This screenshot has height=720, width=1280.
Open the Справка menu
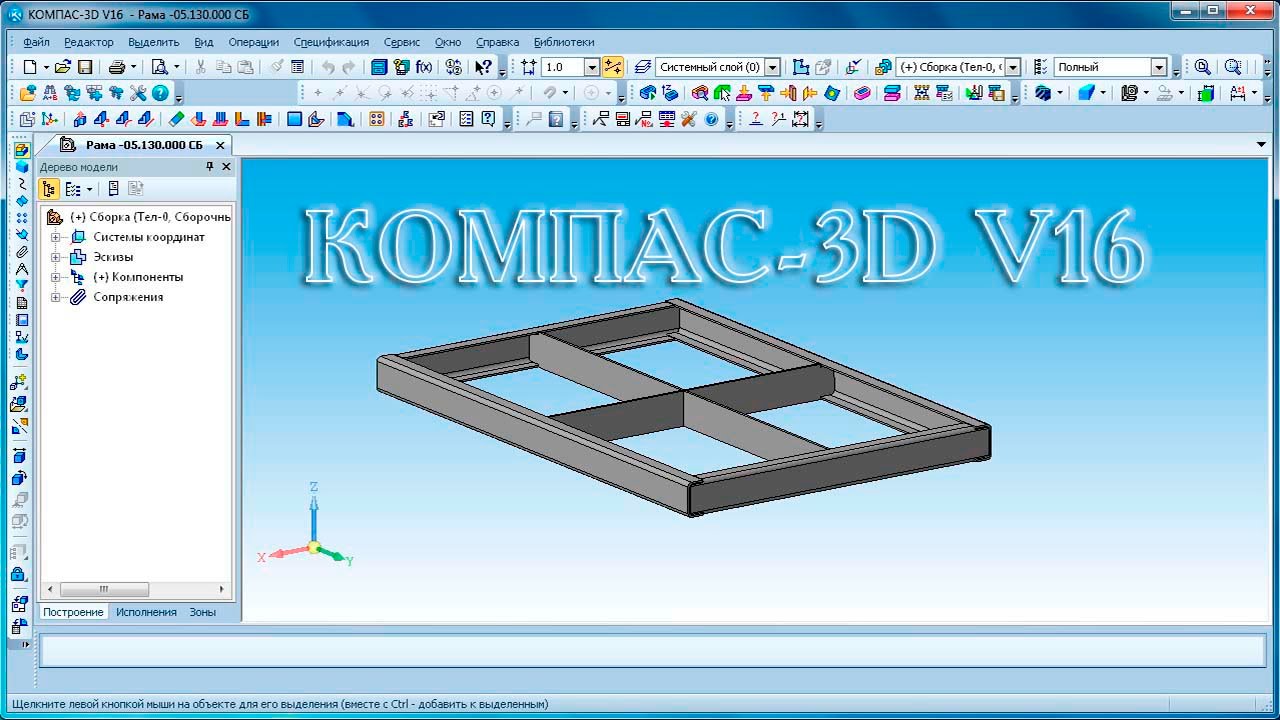pos(497,42)
